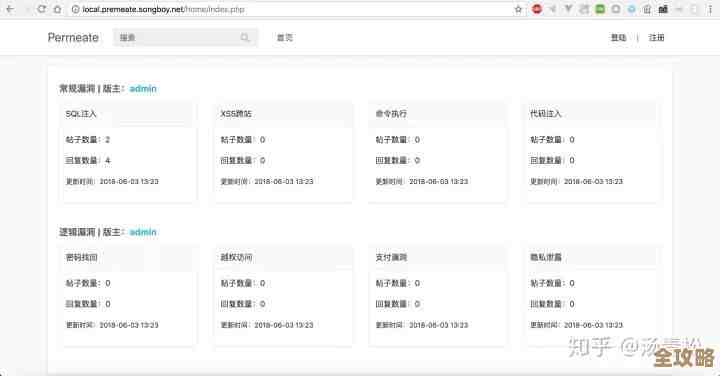Click 更新时间 row in 代码注入 card
This screenshot has height=376, width=720.
pyautogui.click(x=577, y=181)
